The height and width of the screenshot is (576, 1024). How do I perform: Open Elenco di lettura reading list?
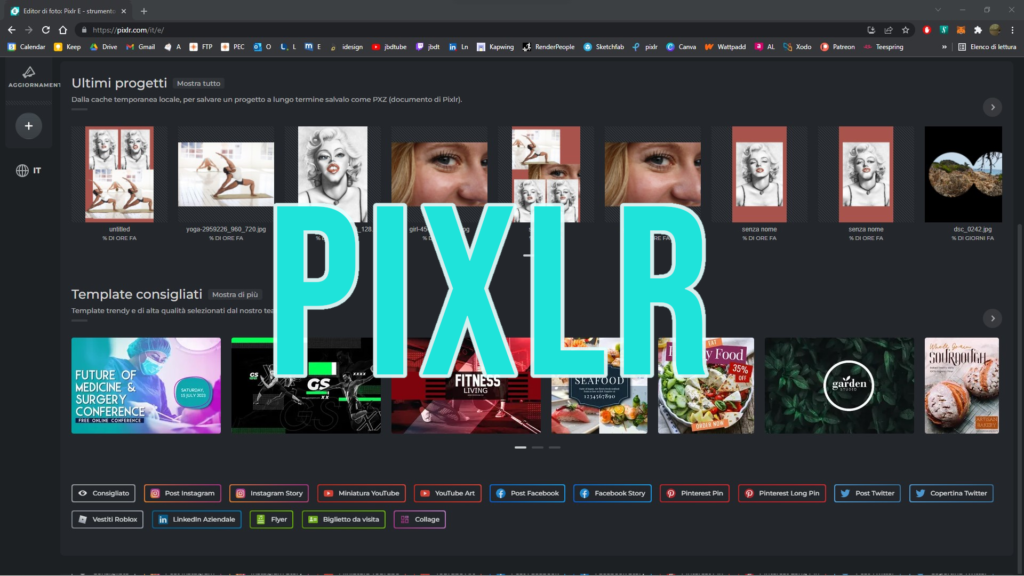(x=987, y=47)
